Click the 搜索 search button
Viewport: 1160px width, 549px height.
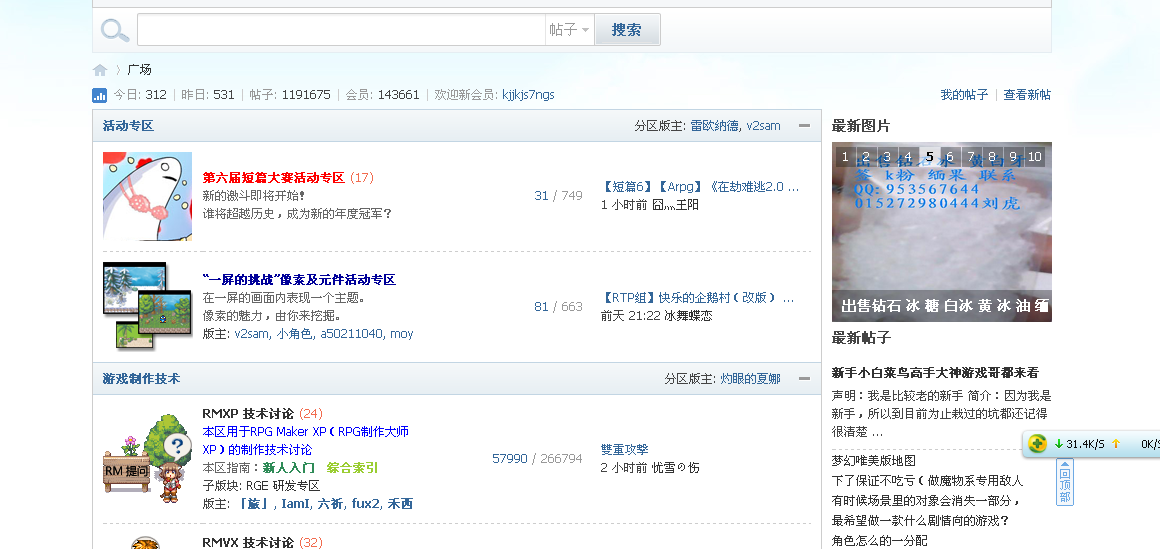tap(627, 30)
